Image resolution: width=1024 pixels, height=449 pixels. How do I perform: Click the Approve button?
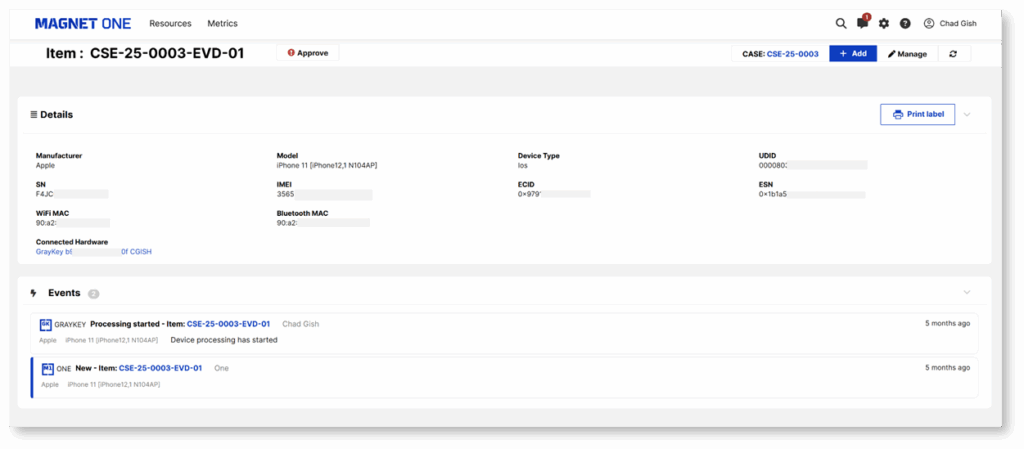pyautogui.click(x=308, y=53)
